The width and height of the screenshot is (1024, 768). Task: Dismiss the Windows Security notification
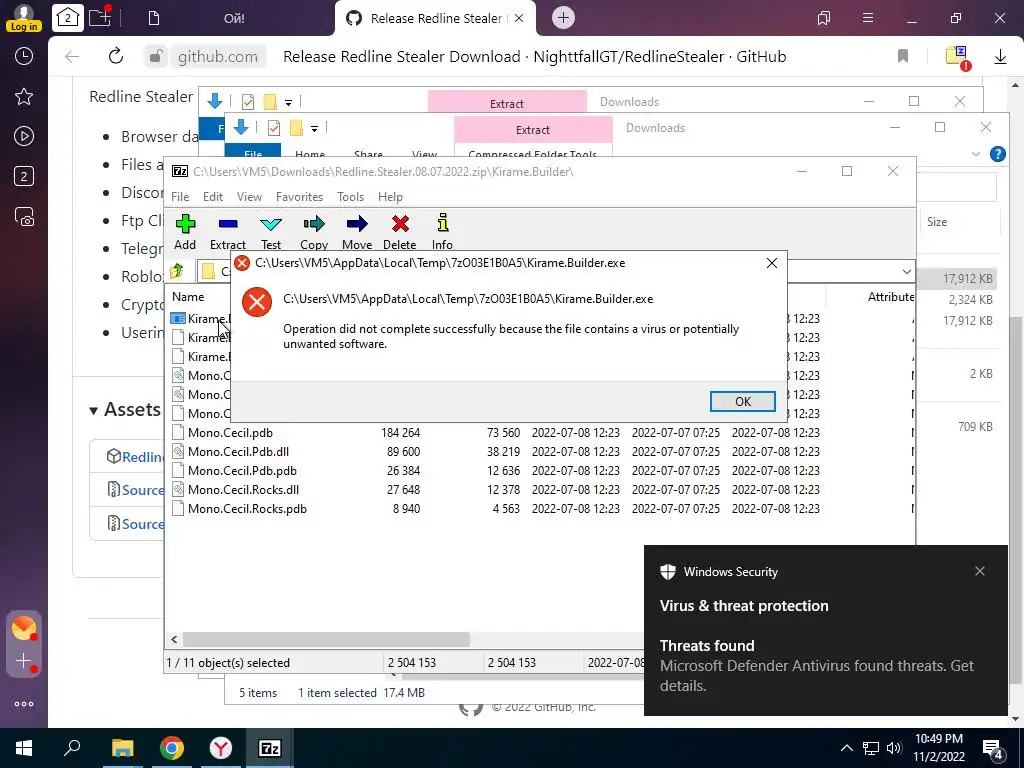(980, 571)
